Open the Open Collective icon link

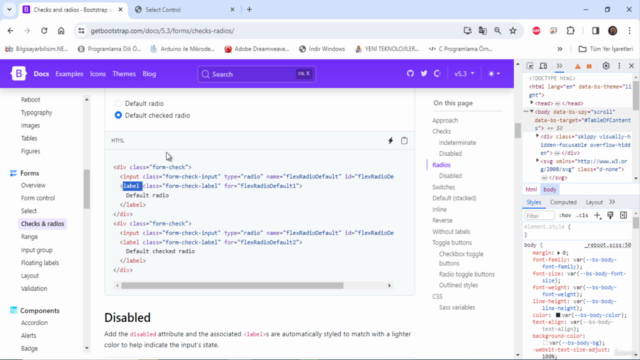tap(437, 73)
